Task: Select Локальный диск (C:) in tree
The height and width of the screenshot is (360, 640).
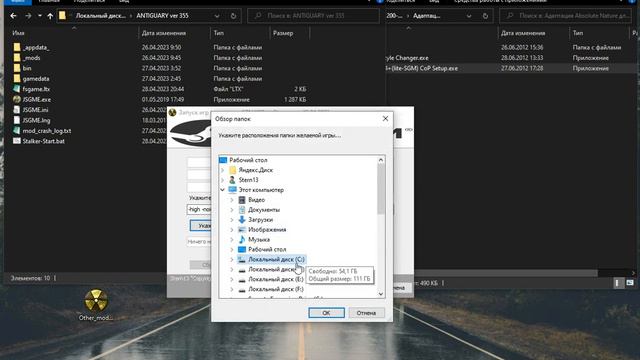Action: point(276,259)
